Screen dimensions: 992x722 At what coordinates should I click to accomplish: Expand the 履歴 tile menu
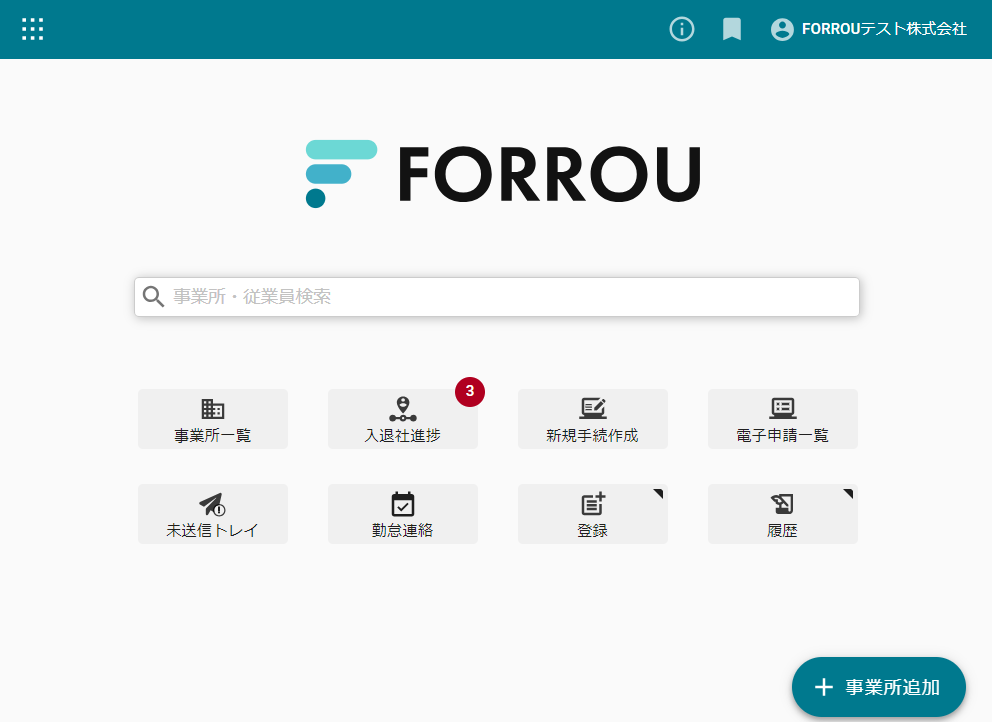[x=783, y=514]
